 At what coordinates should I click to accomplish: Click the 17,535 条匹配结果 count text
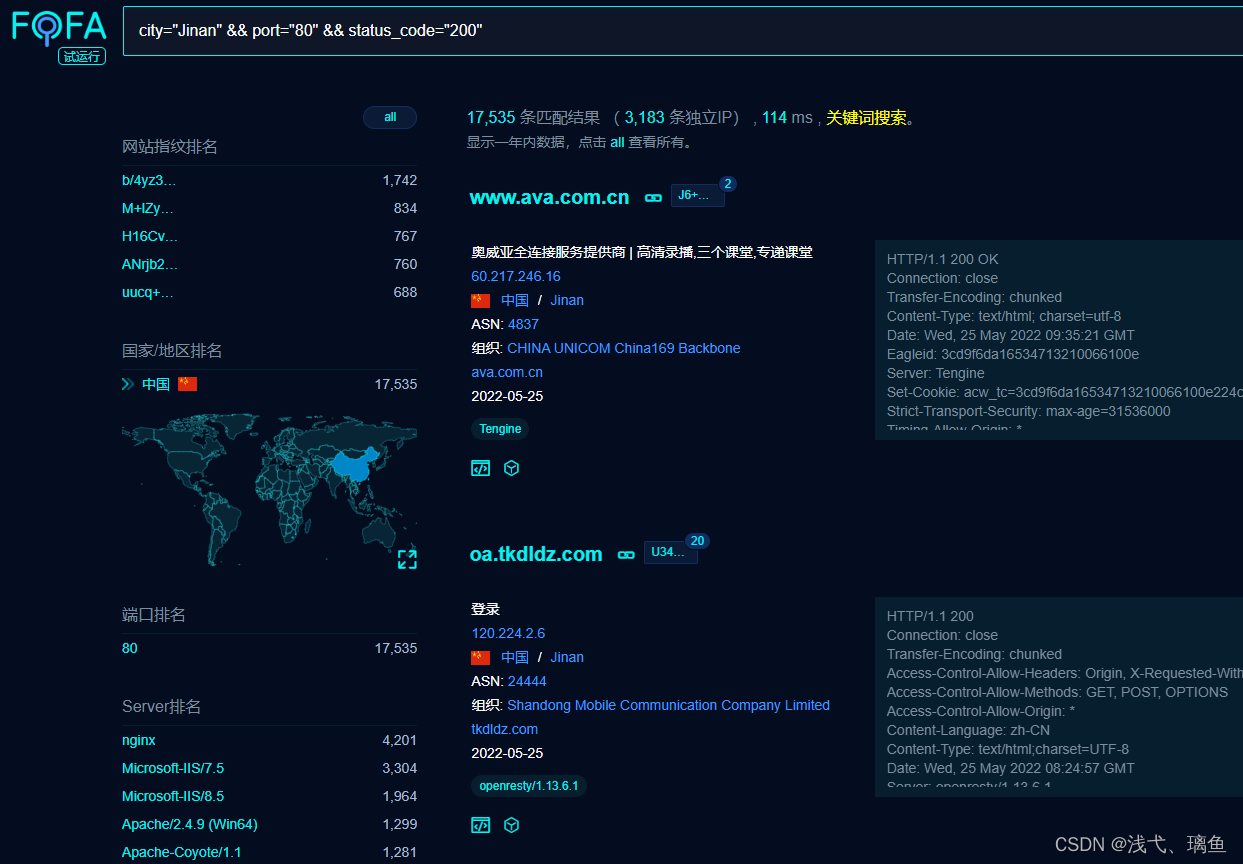(533, 118)
